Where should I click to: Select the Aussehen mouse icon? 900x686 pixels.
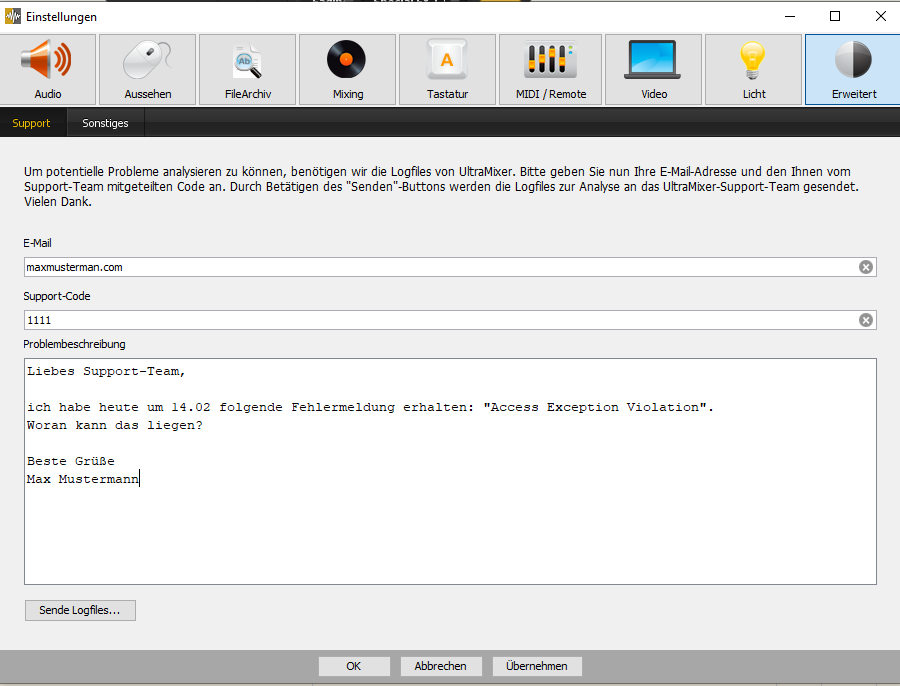(148, 70)
